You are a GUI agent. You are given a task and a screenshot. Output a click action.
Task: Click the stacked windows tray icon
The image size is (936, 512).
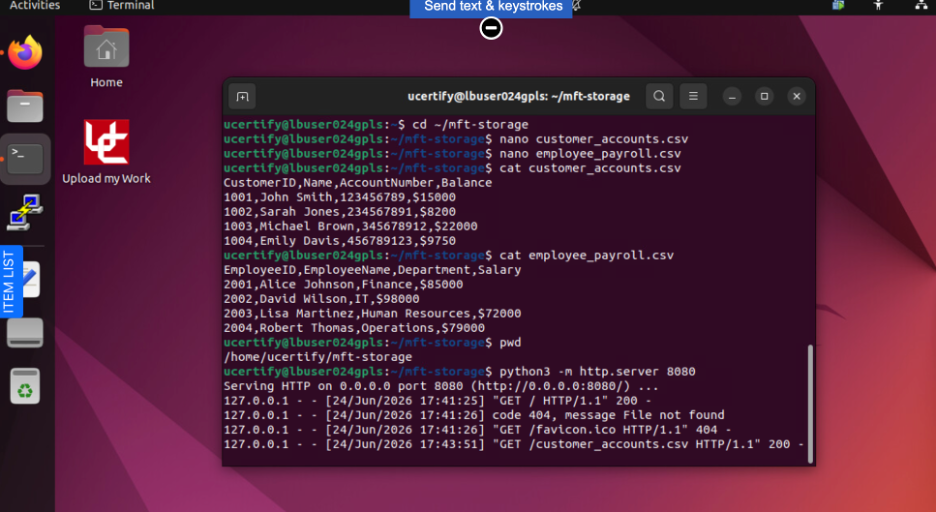pos(838,5)
